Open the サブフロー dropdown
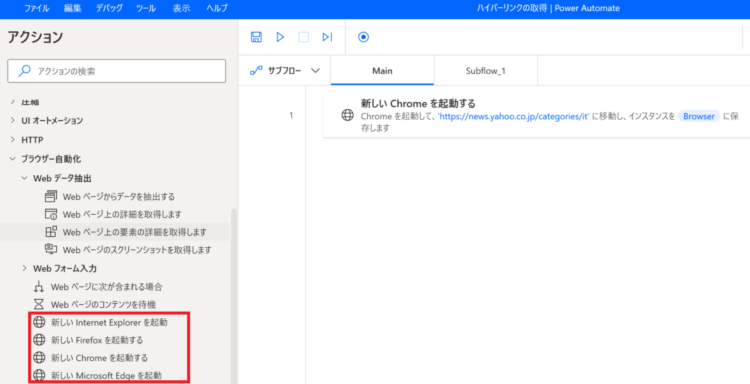The height and width of the screenshot is (384, 750). point(315,71)
